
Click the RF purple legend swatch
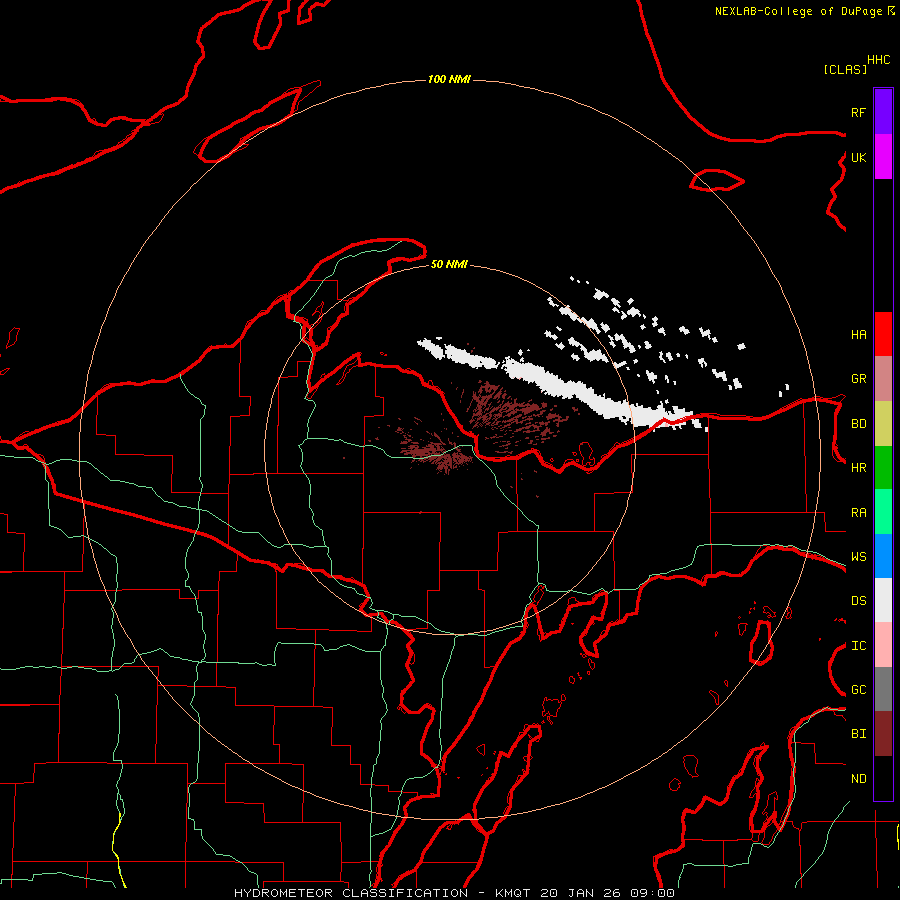(883, 112)
